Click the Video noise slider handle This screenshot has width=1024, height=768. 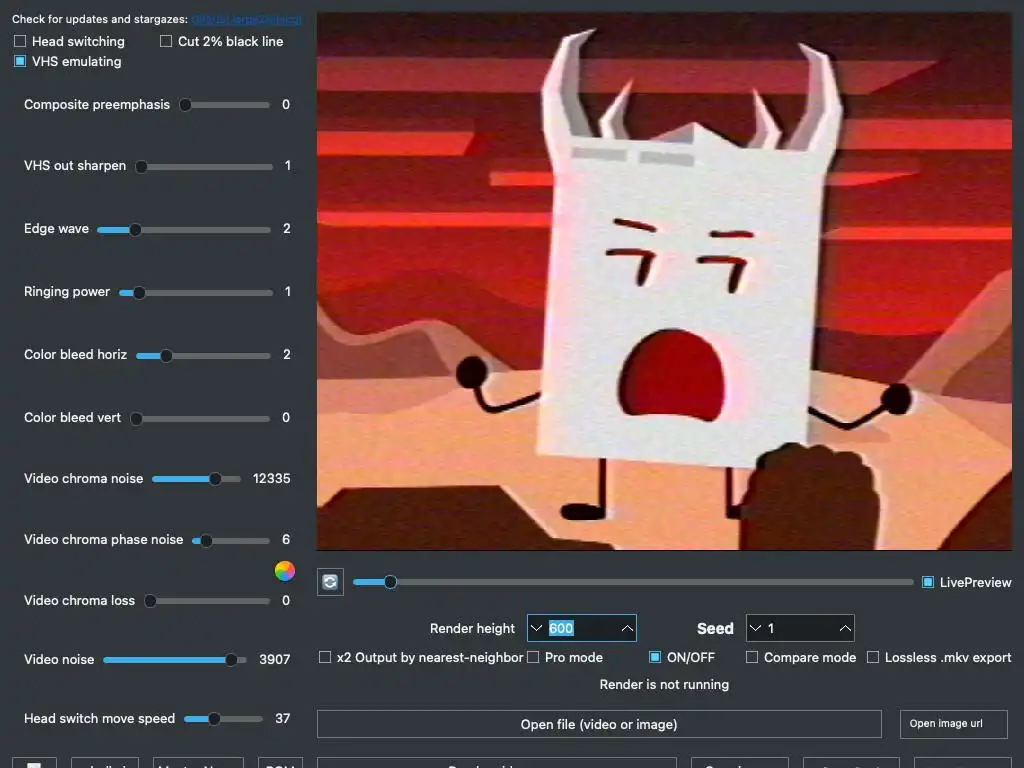point(231,660)
